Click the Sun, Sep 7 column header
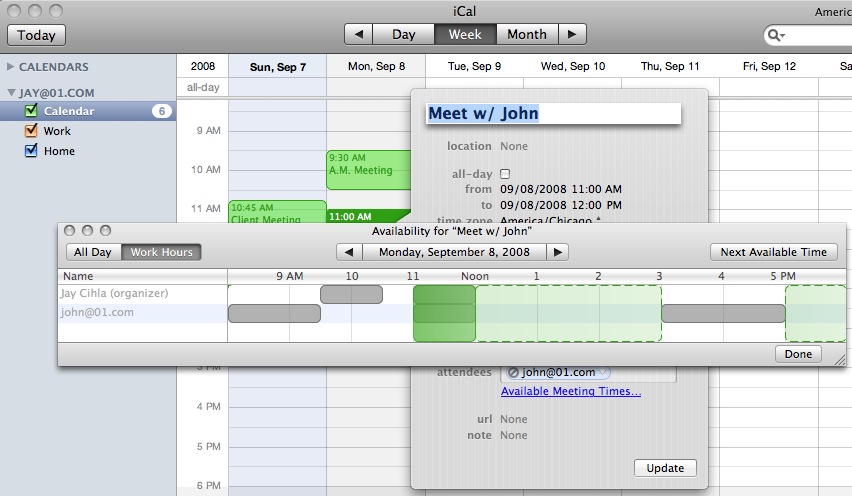 click(278, 67)
